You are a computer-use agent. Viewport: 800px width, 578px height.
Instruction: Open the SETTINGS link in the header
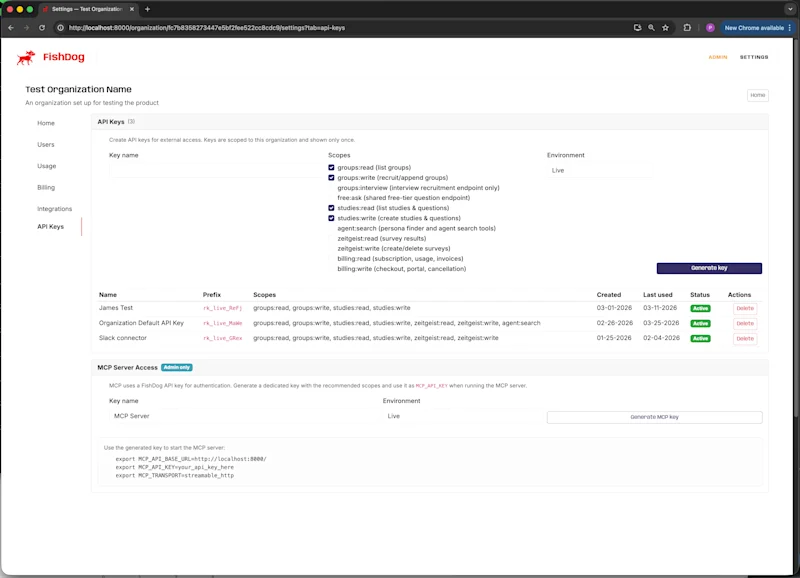754,57
